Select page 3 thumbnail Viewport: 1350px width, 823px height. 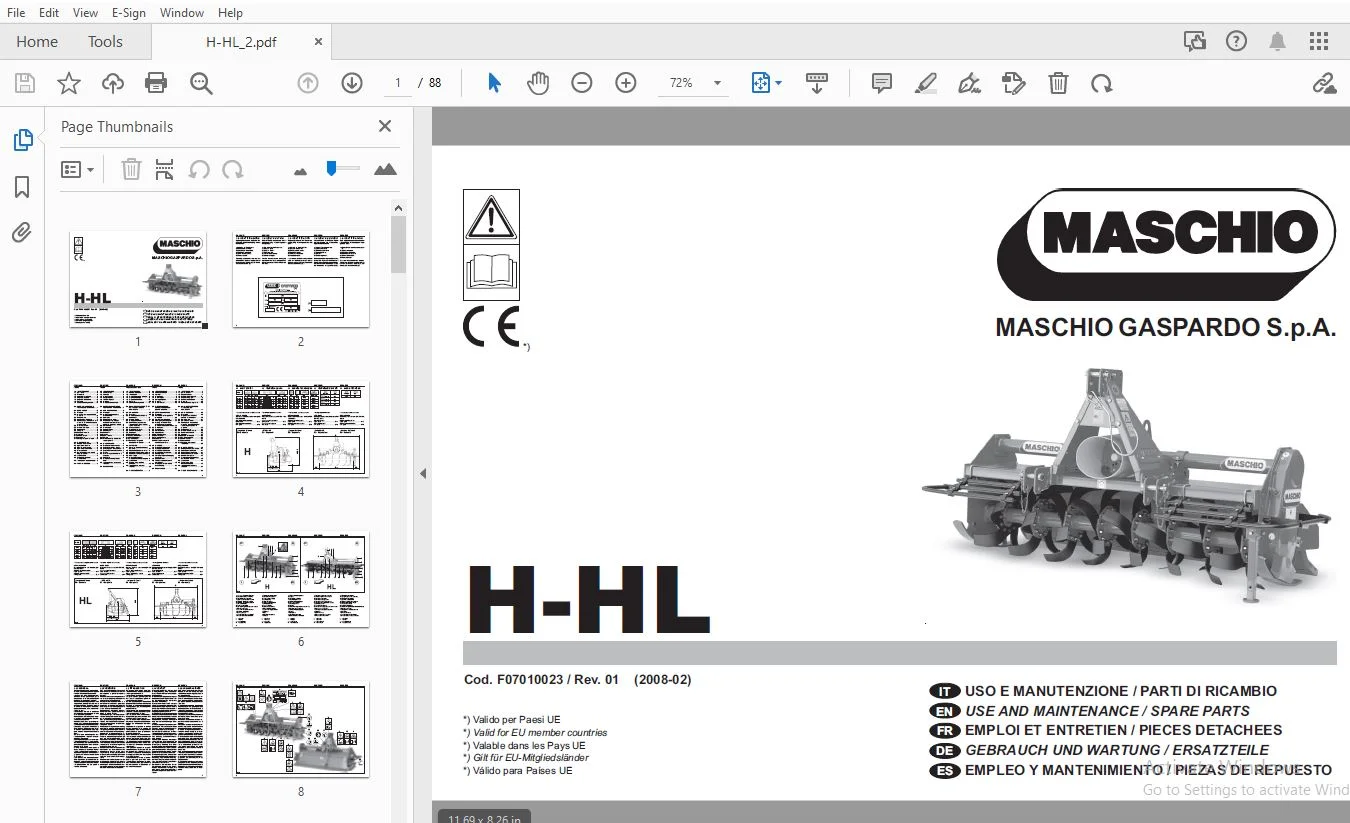[x=138, y=429]
